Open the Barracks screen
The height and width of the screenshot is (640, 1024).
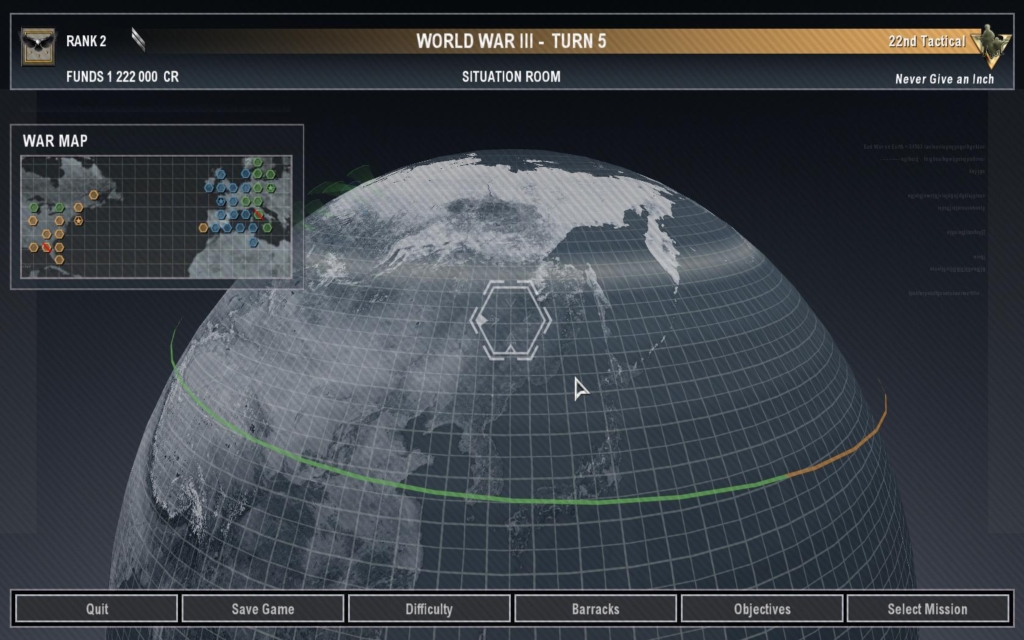[596, 609]
